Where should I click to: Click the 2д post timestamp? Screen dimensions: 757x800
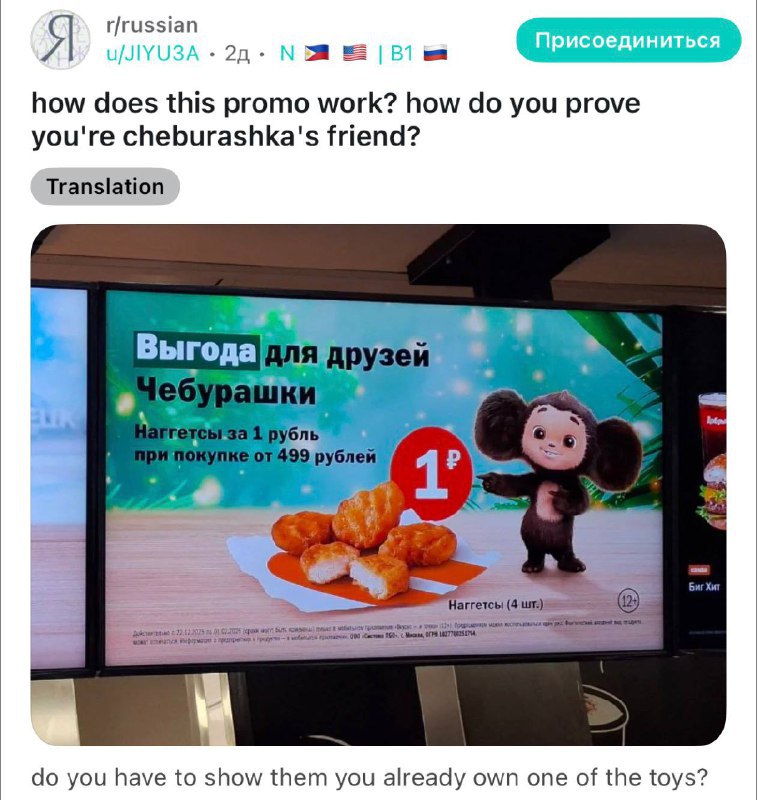237,53
